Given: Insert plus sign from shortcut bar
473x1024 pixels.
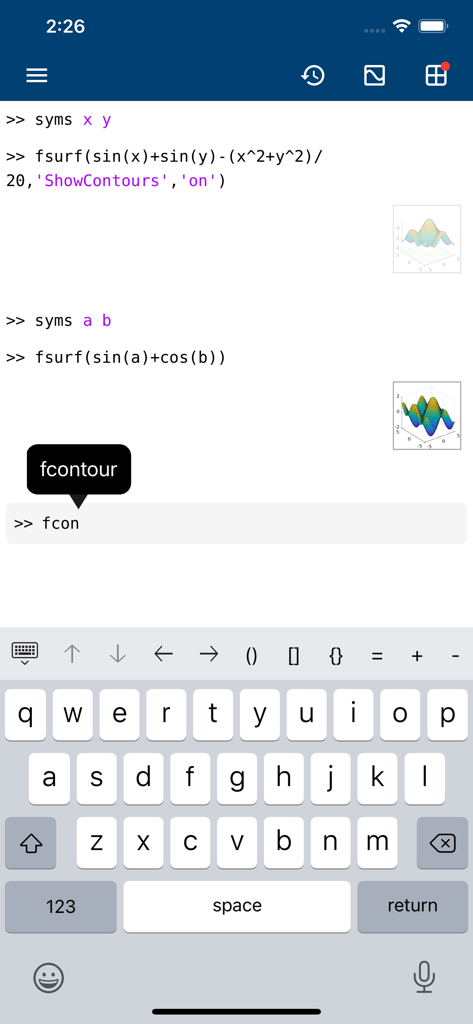Looking at the screenshot, I should coord(417,656).
